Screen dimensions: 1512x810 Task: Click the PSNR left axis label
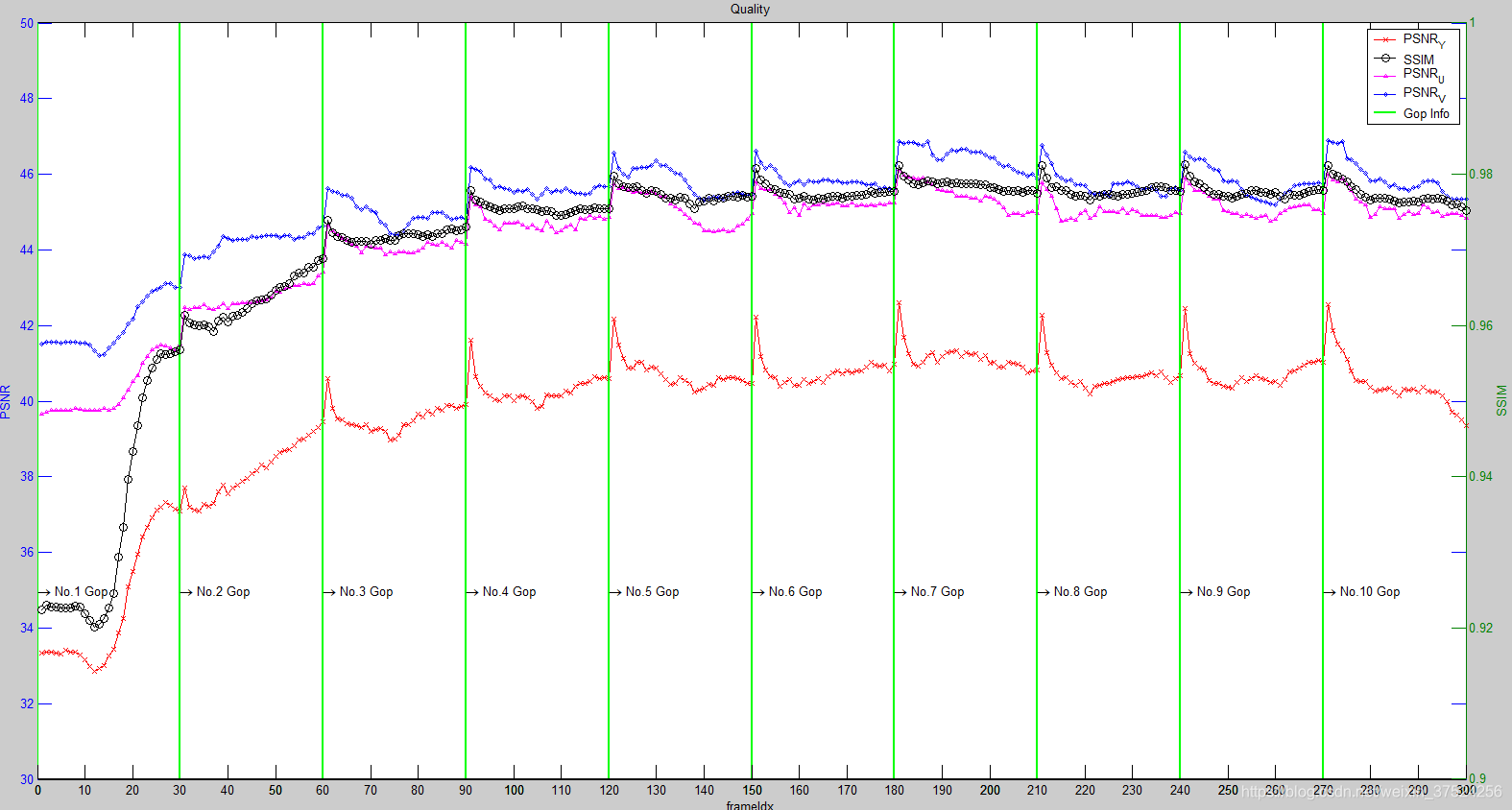pos(6,401)
